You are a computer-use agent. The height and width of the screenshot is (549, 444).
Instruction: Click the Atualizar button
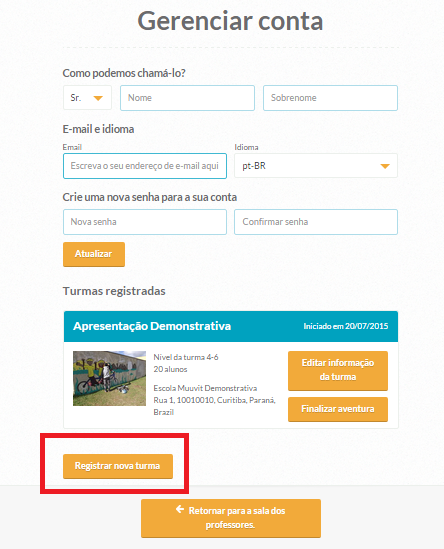pyautogui.click(x=94, y=254)
